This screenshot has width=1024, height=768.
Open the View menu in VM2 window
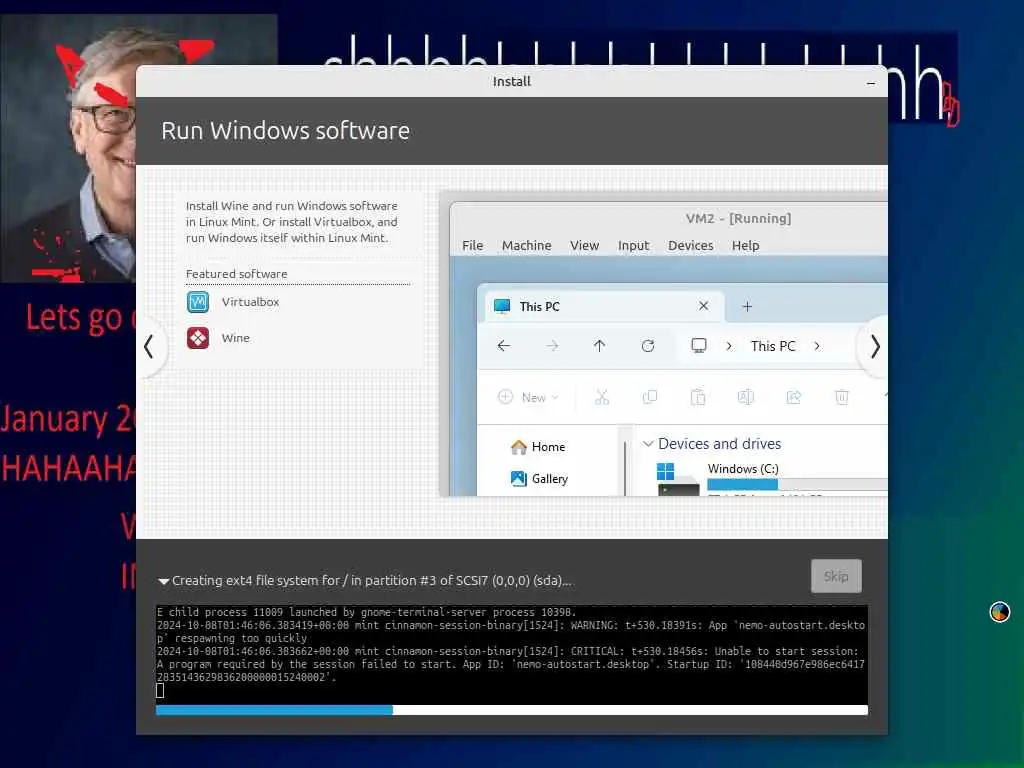(x=584, y=246)
